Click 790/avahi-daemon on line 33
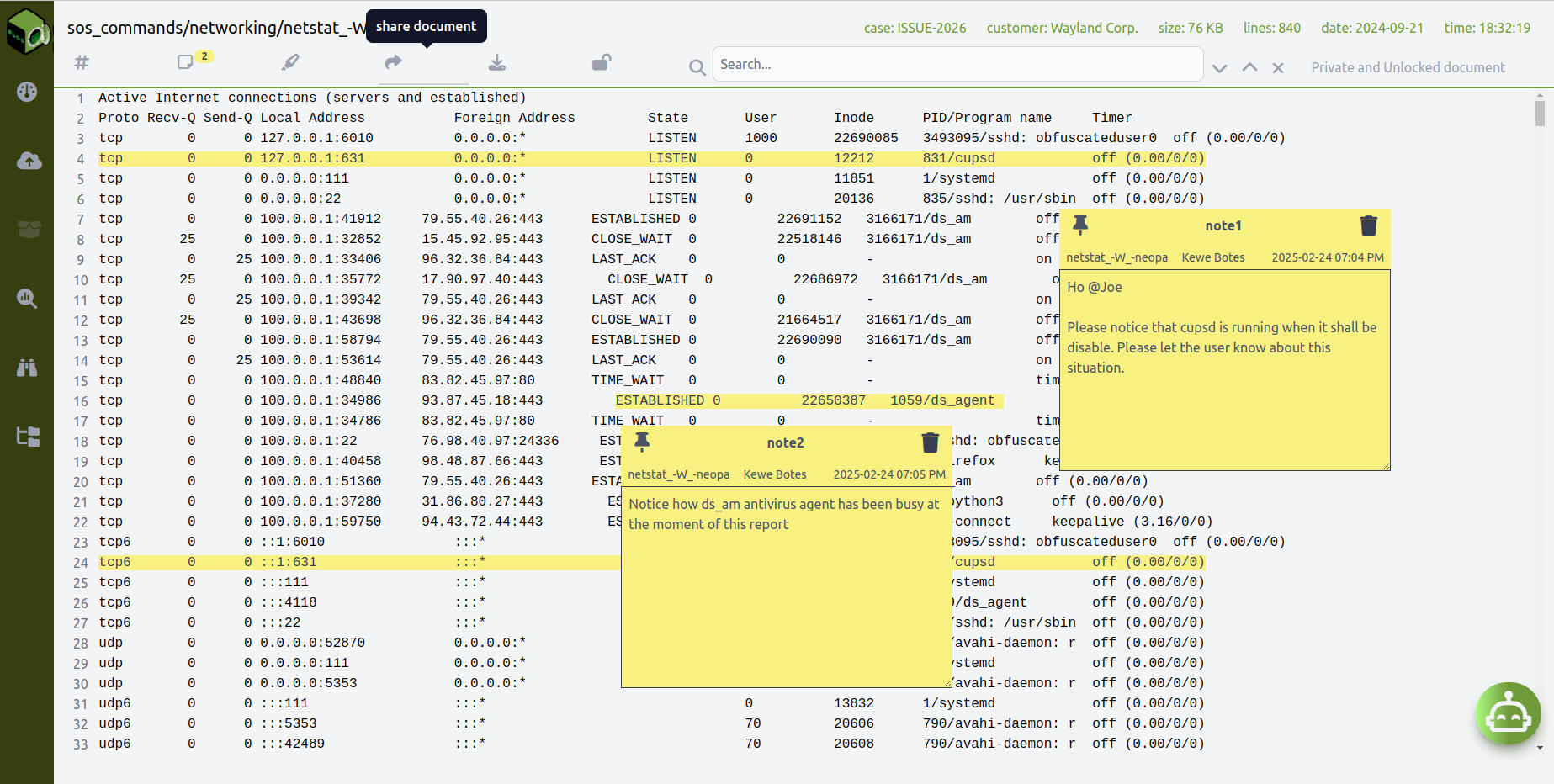This screenshot has width=1554, height=784. pos(1000,744)
